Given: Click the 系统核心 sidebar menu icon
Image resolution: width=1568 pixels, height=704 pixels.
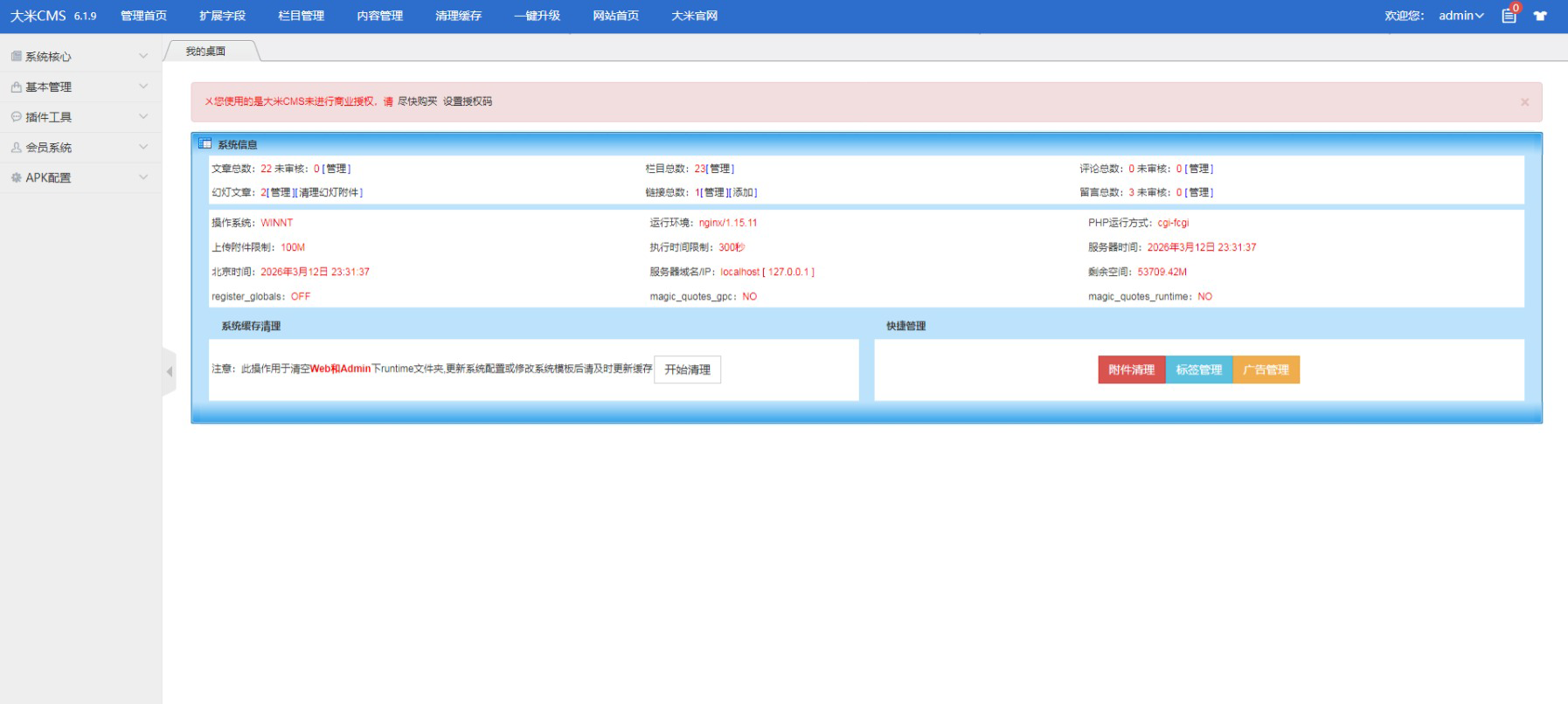Looking at the screenshot, I should coord(16,57).
